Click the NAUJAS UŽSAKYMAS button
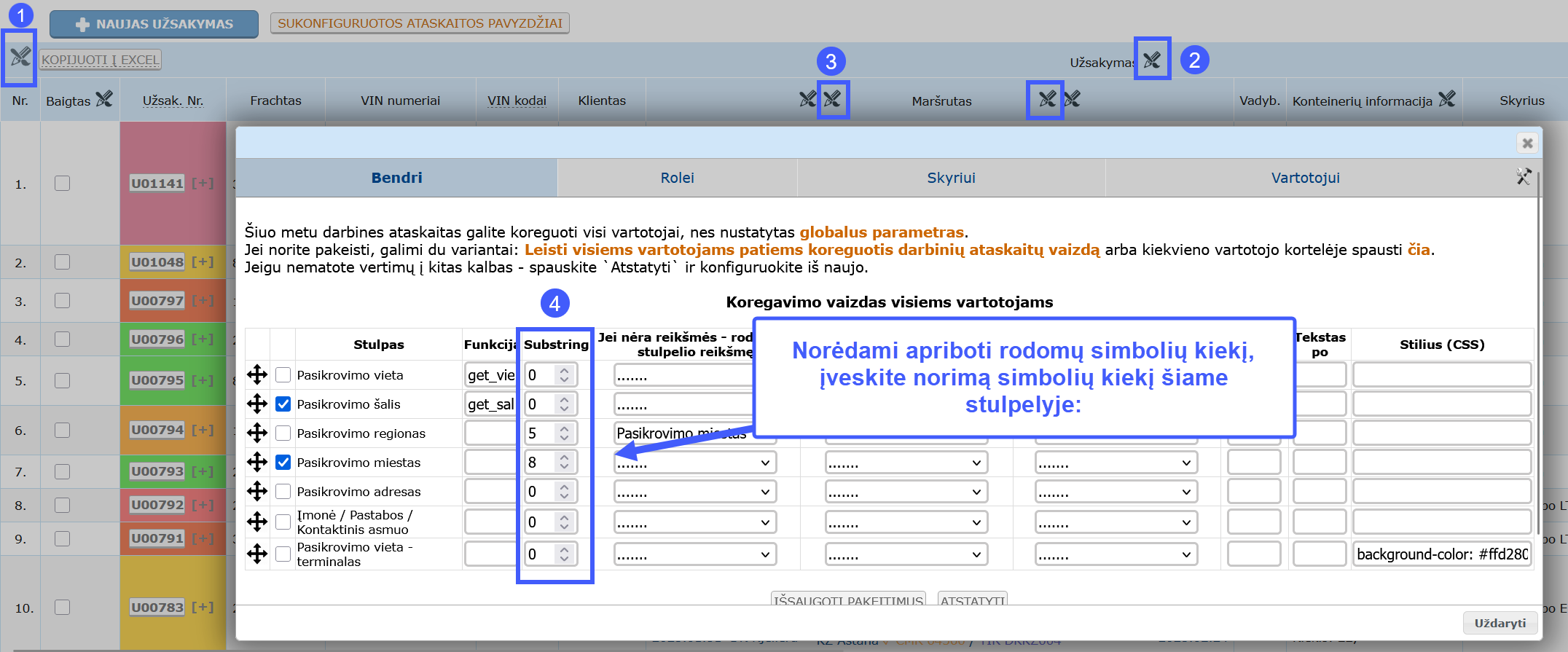This screenshot has width=1568, height=652. 154,24
